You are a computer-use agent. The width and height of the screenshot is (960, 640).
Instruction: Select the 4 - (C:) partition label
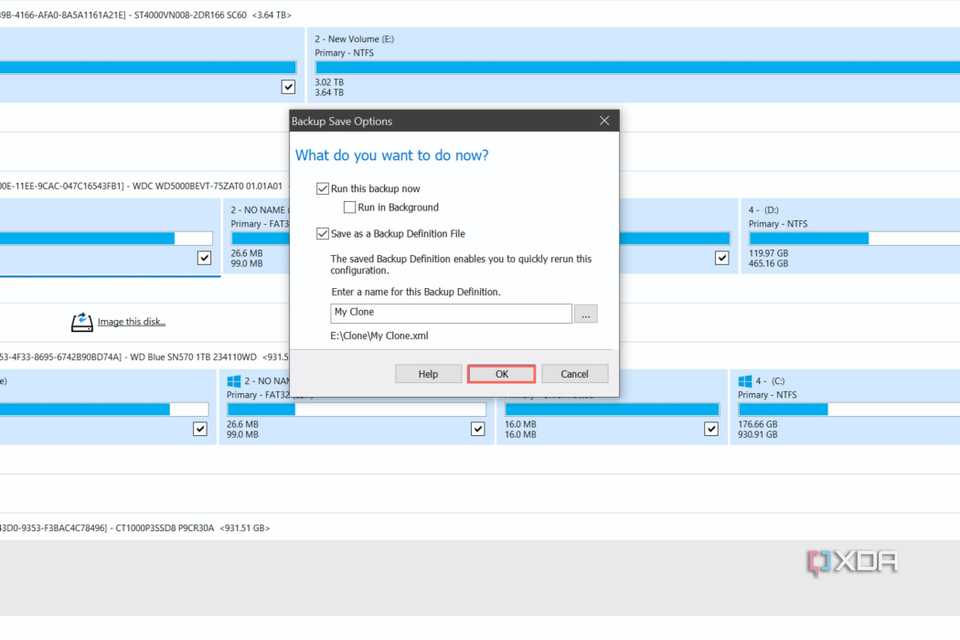click(770, 381)
